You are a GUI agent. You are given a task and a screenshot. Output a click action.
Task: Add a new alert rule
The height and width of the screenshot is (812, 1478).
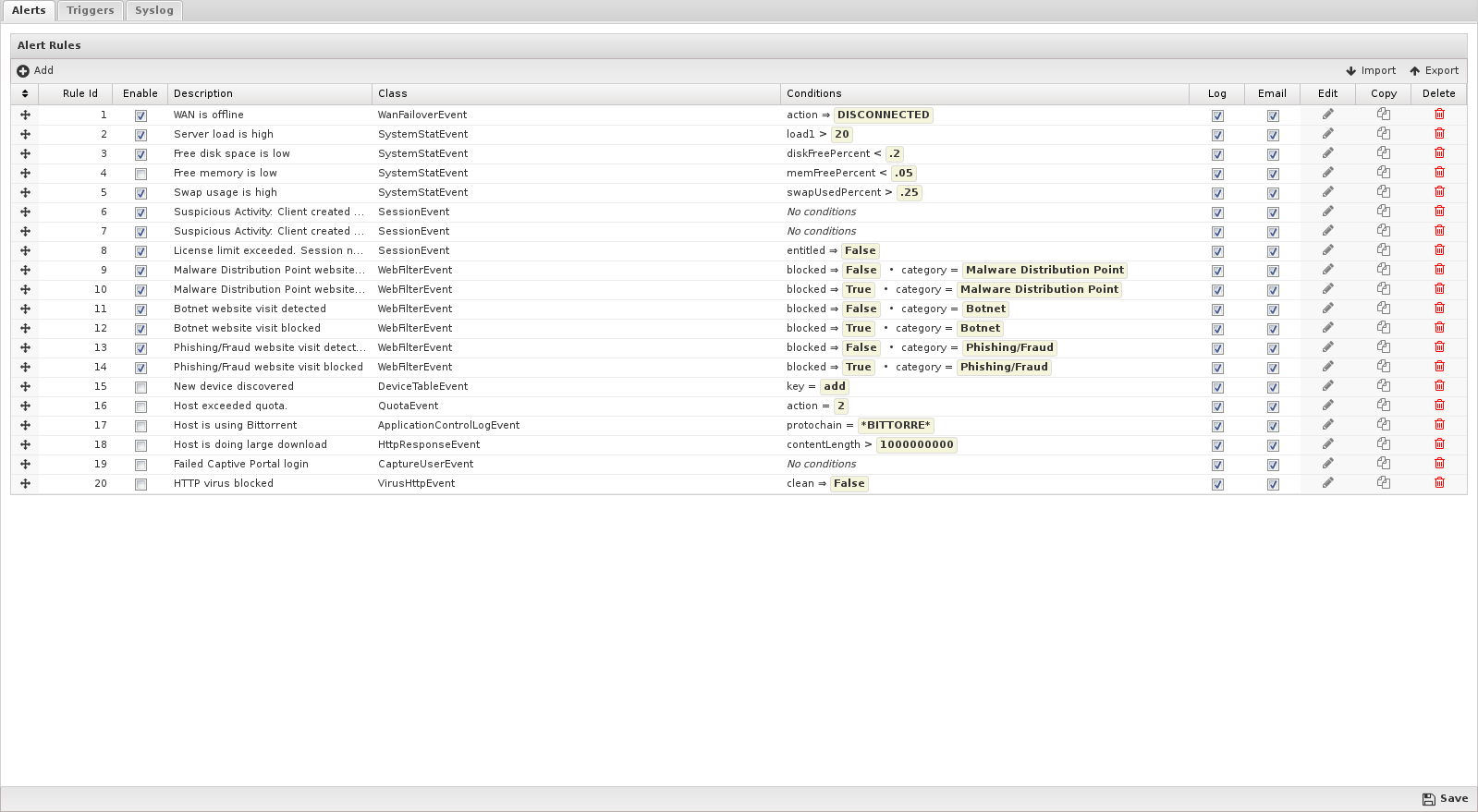click(x=35, y=70)
